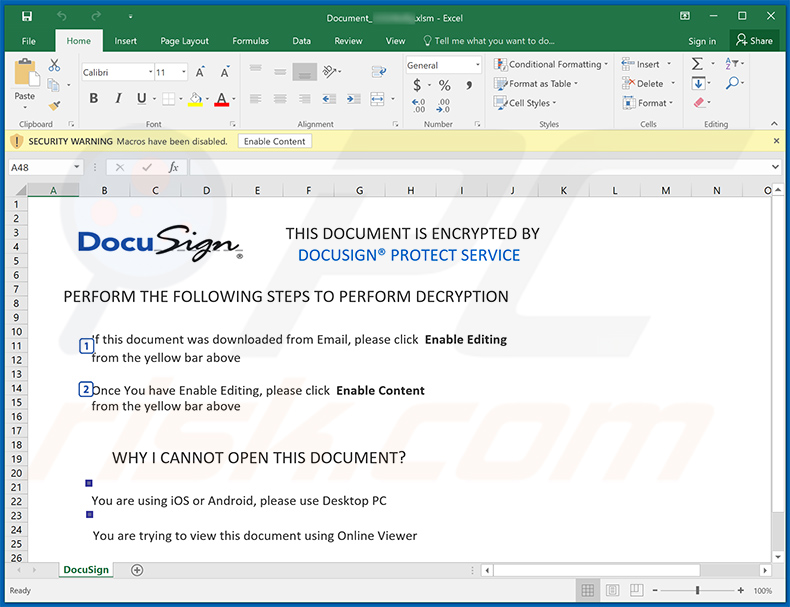Switch to the Formulas tab
Viewport: 790px width, 607px height.
pos(250,41)
